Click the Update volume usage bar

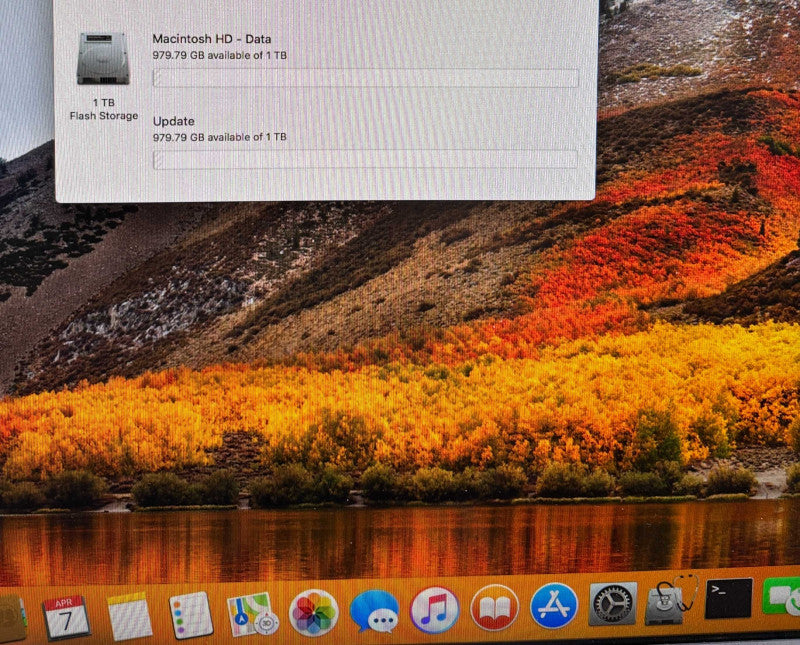365,159
